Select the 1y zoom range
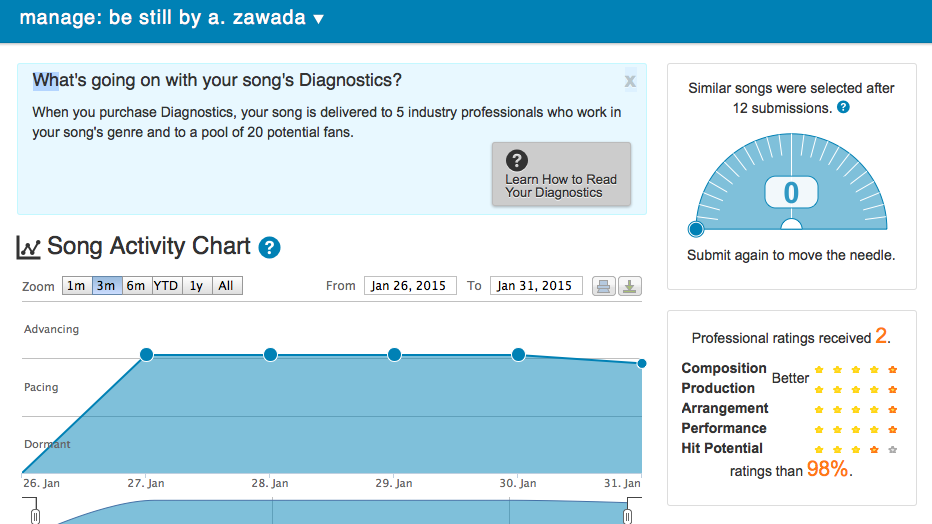The width and height of the screenshot is (932, 524). pos(197,286)
